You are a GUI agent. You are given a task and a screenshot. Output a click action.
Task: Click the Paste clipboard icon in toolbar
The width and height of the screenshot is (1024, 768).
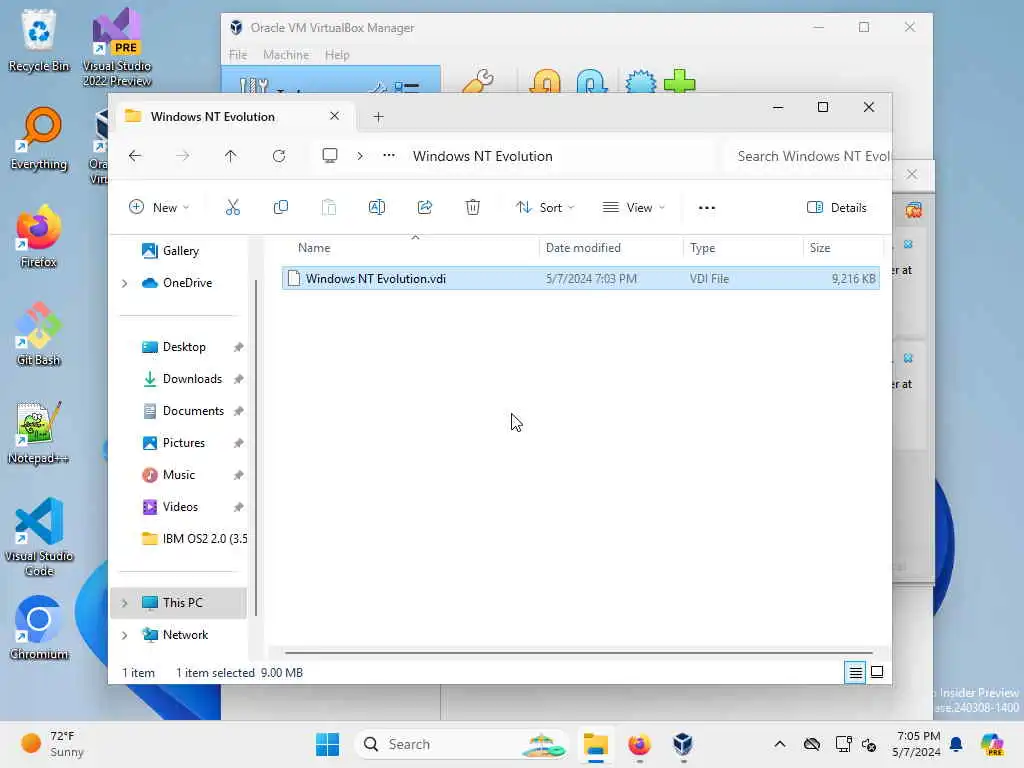328,208
